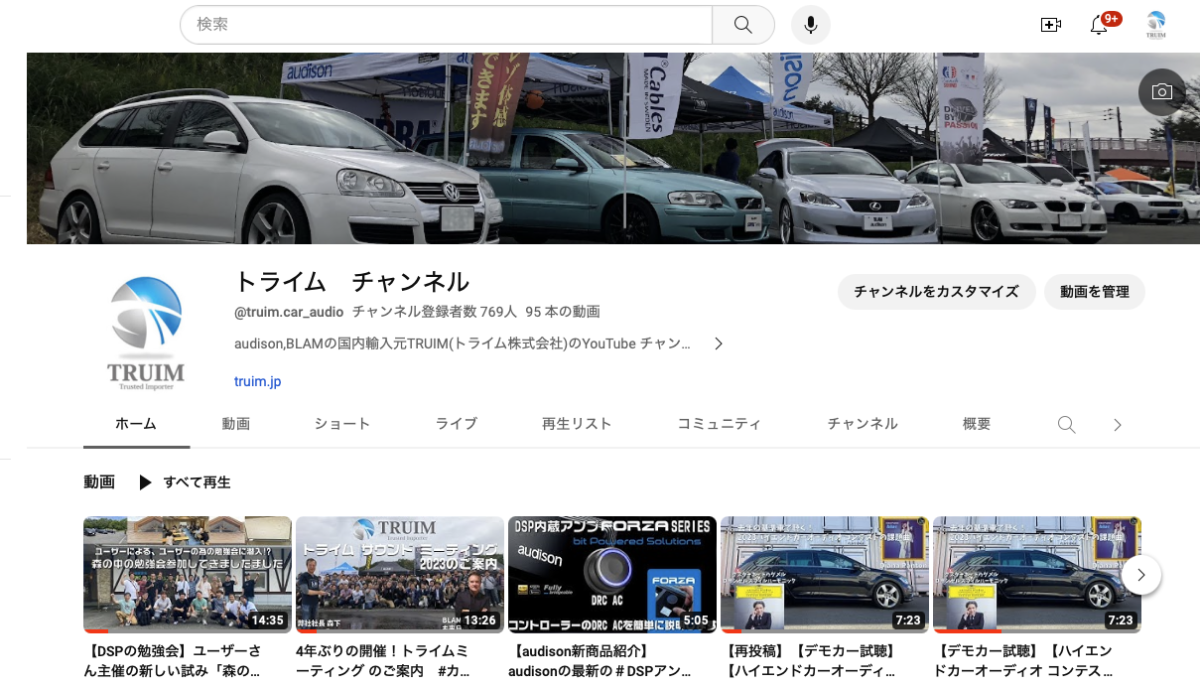Select the ショート tab
The image size is (1200, 686).
(341, 423)
